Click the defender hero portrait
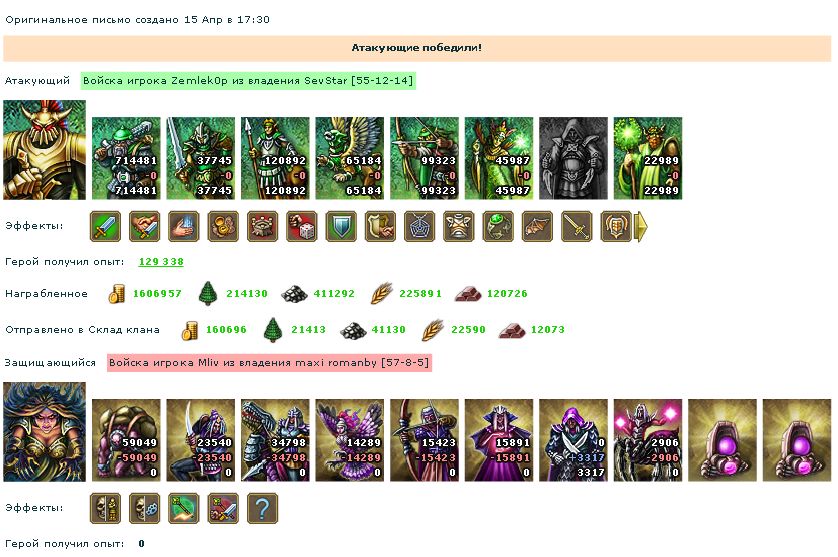This screenshot has width=838, height=557. pos(44,432)
